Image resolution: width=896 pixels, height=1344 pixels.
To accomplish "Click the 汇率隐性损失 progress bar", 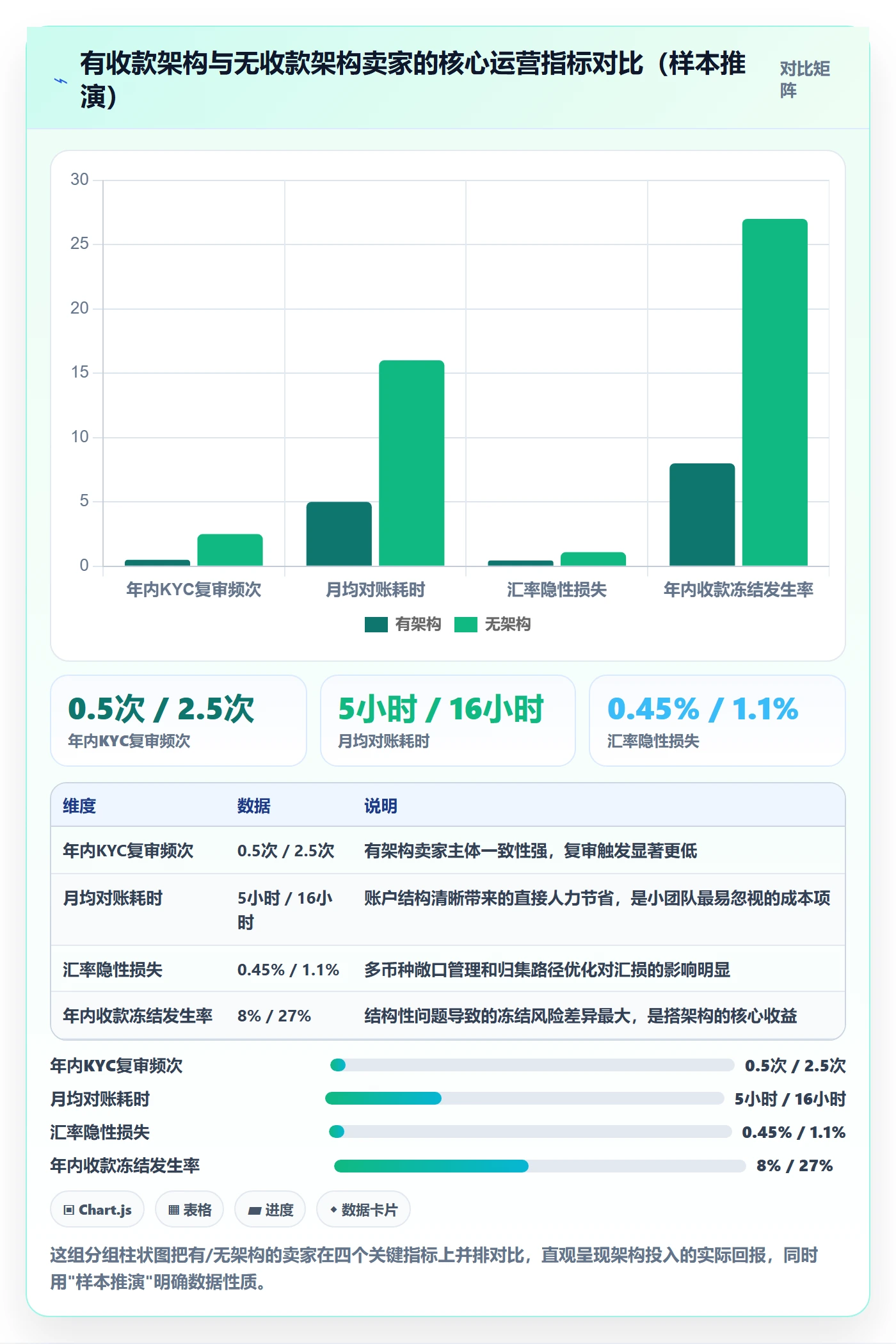I will [531, 1132].
